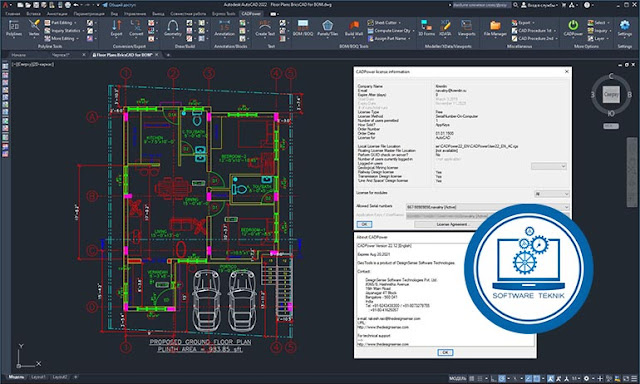Screen dimensions: 640x384
Task: Click the Save icon in quick access toolbar
Action: pos(36,5)
